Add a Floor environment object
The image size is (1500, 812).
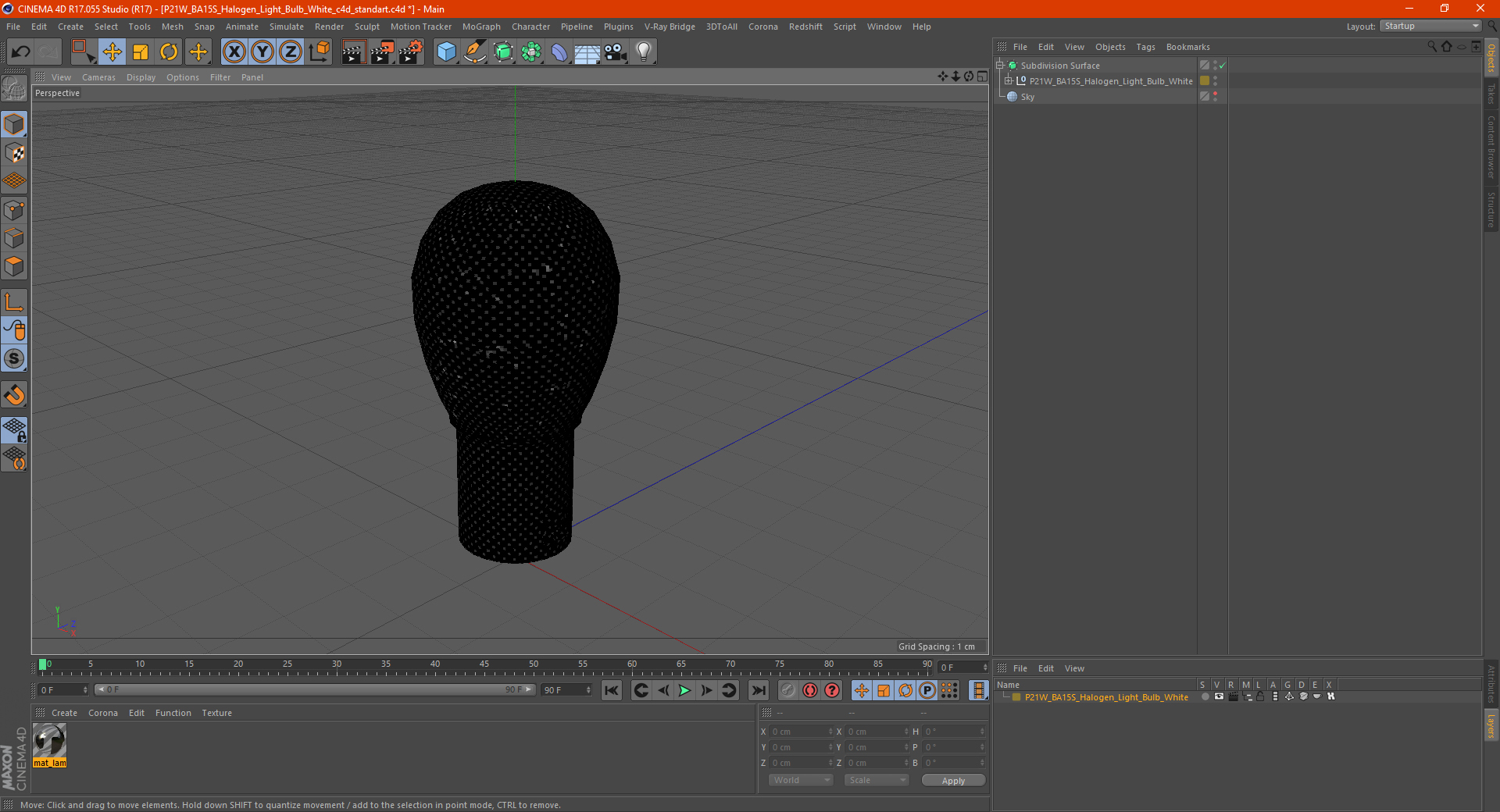coord(587,52)
